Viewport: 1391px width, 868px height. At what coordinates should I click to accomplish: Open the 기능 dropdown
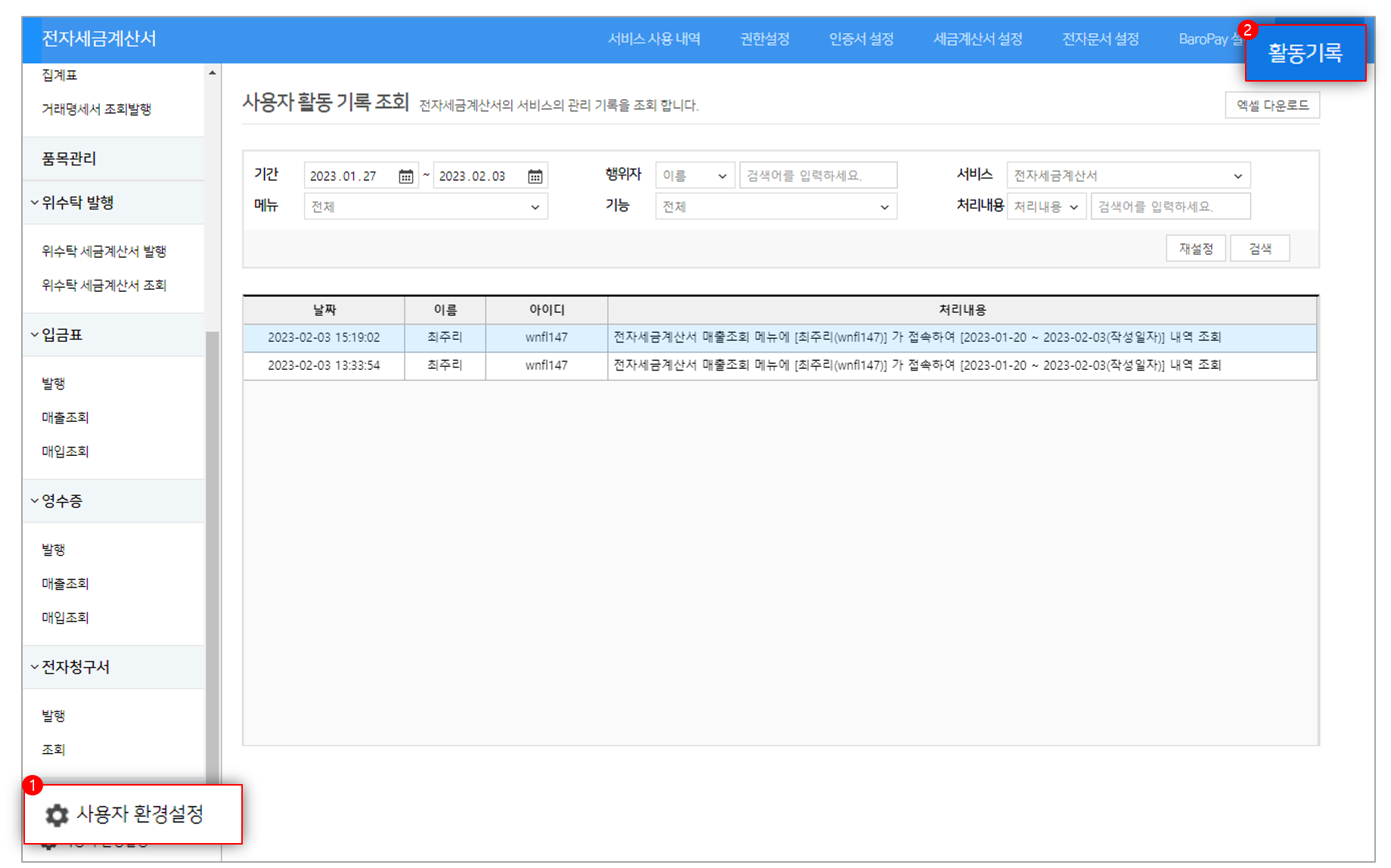pos(775,206)
